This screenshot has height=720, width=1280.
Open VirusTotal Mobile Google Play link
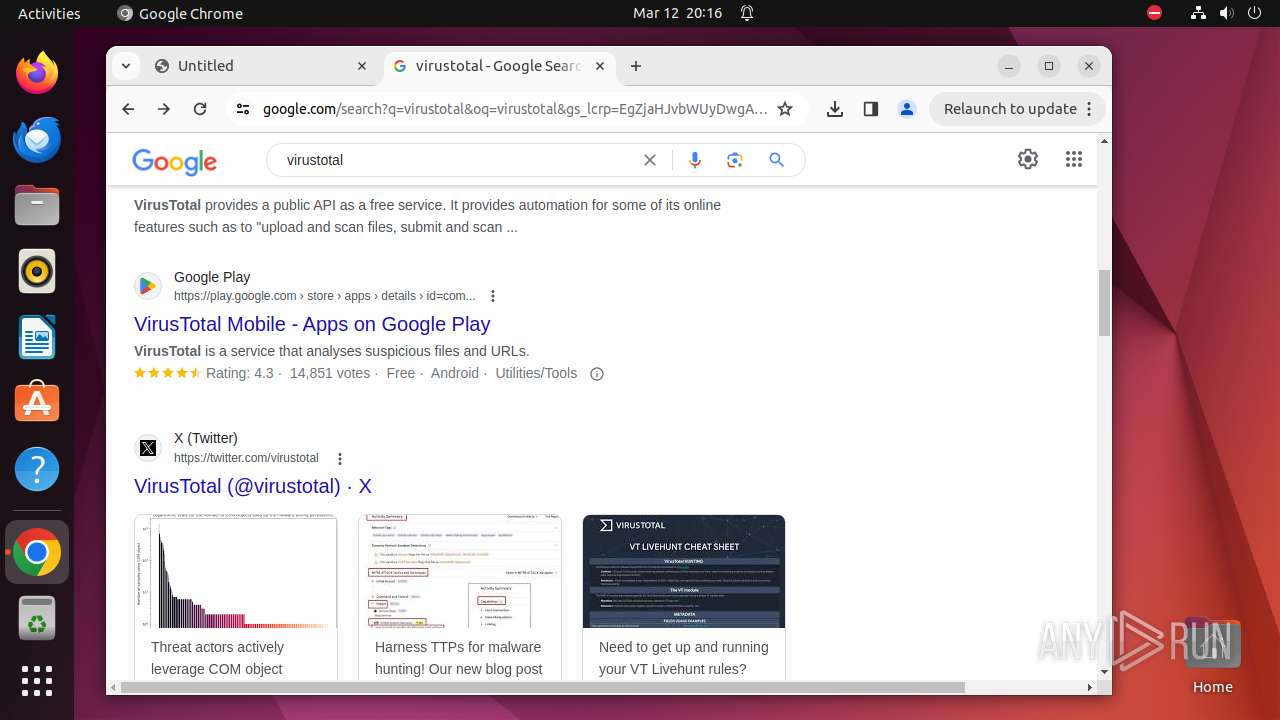[x=312, y=324]
